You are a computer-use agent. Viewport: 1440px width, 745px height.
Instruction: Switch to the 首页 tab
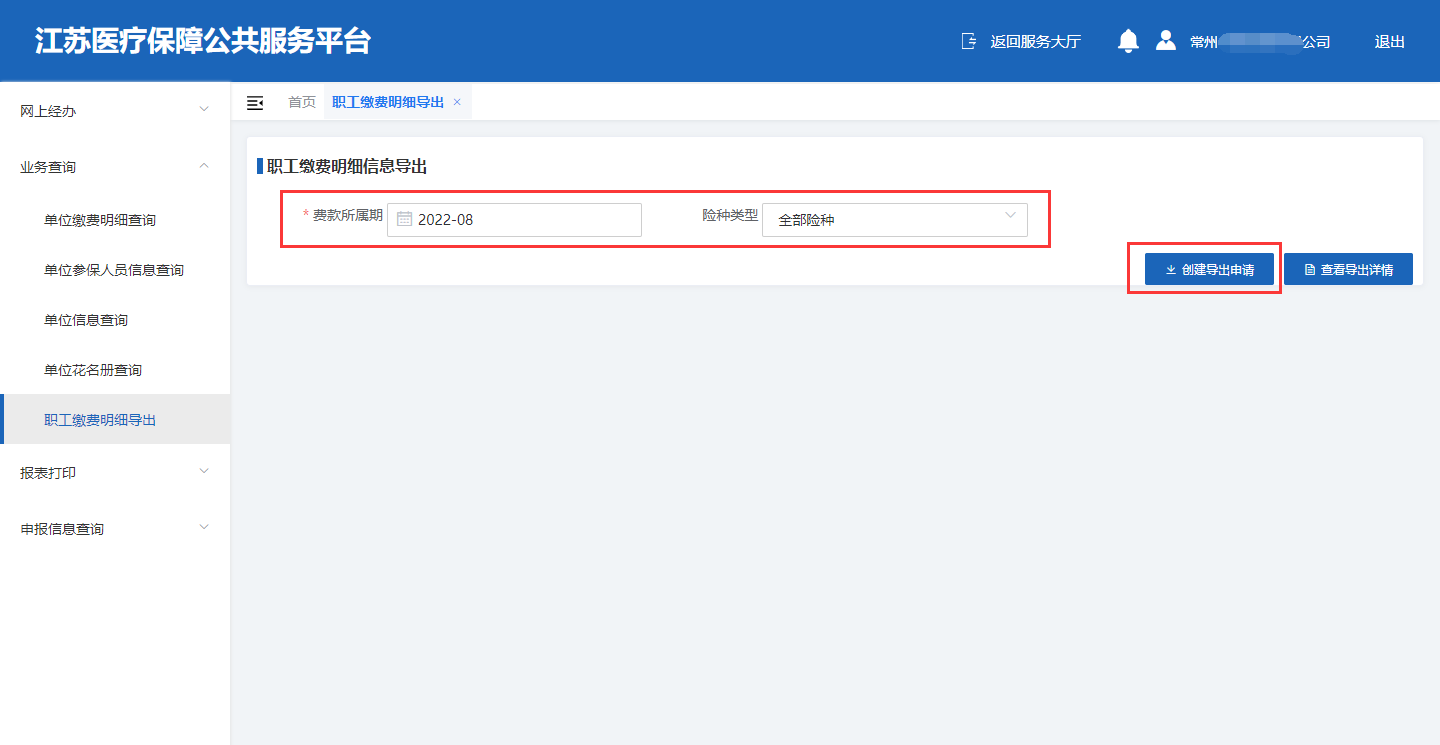(x=302, y=102)
